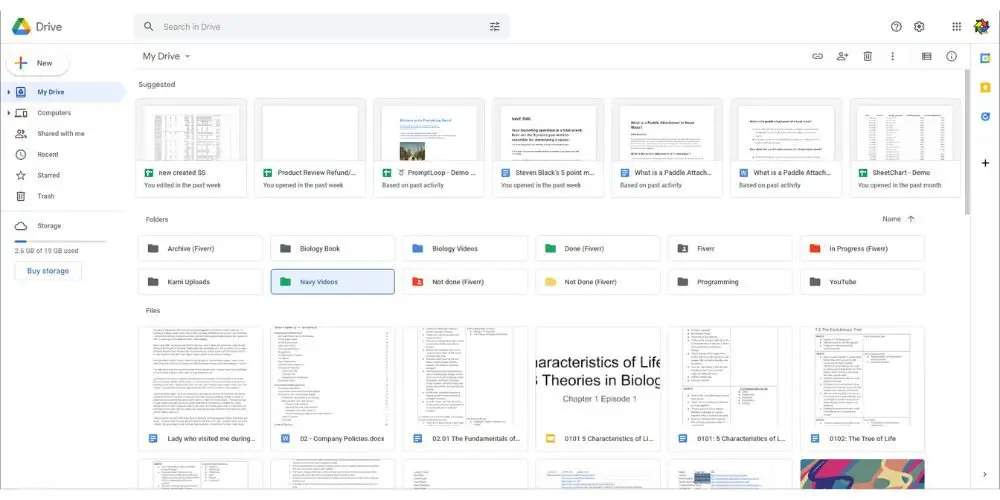Viewport: 1000px width, 500px height.
Task: Select the shared Fiverr folder
Action: click(730, 249)
